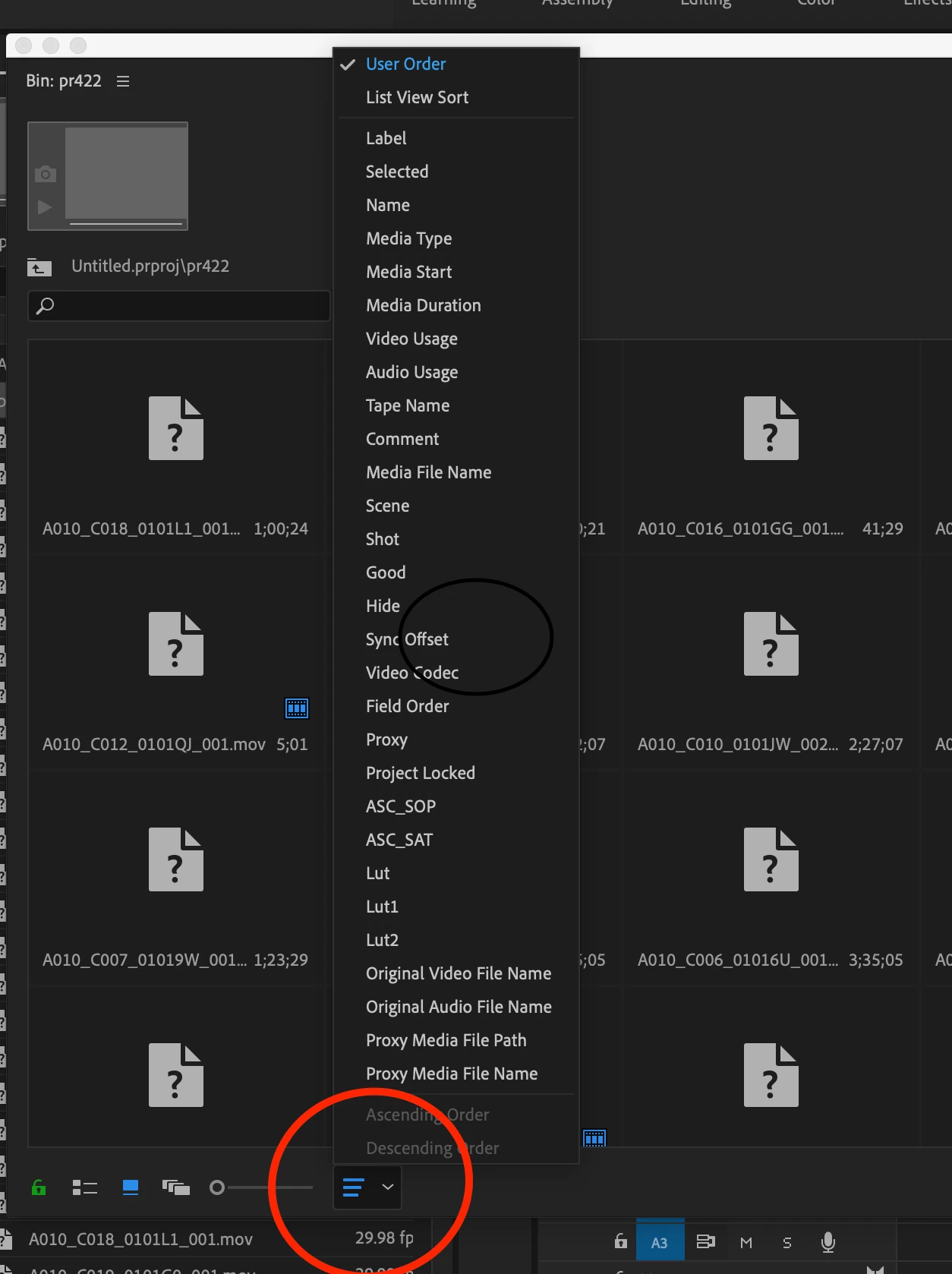This screenshot has width=952, height=1274.
Task: Solo the A3 audio track
Action: click(x=787, y=1242)
